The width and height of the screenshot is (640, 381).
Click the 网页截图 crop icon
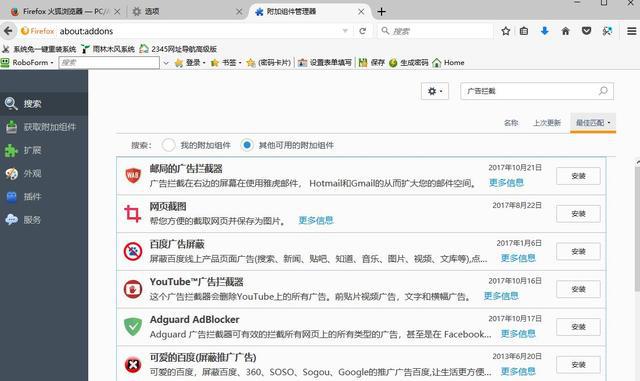[x=133, y=214]
